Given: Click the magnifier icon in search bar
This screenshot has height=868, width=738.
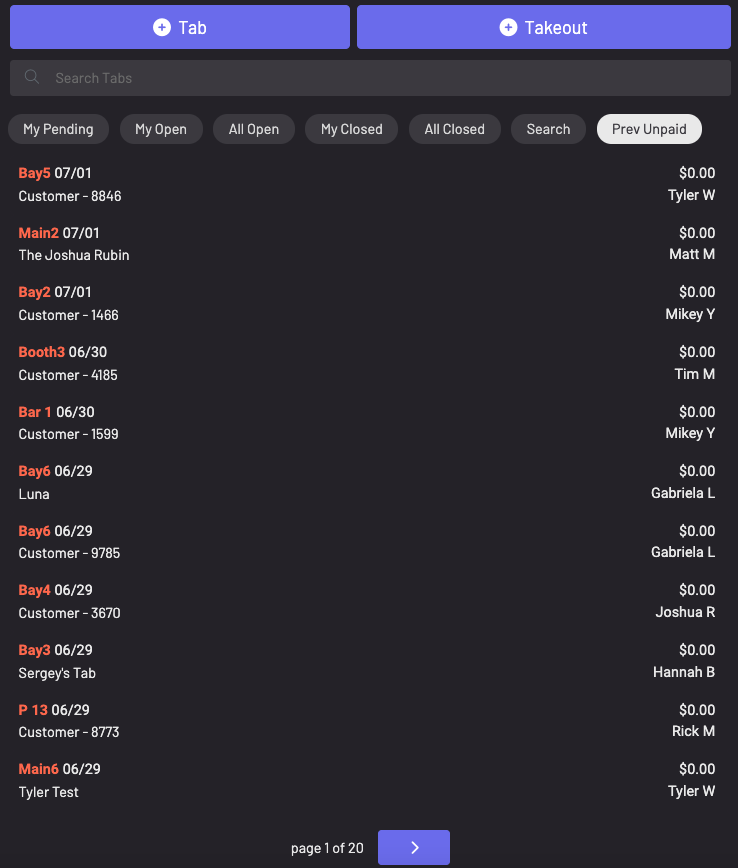Looking at the screenshot, I should (x=32, y=77).
